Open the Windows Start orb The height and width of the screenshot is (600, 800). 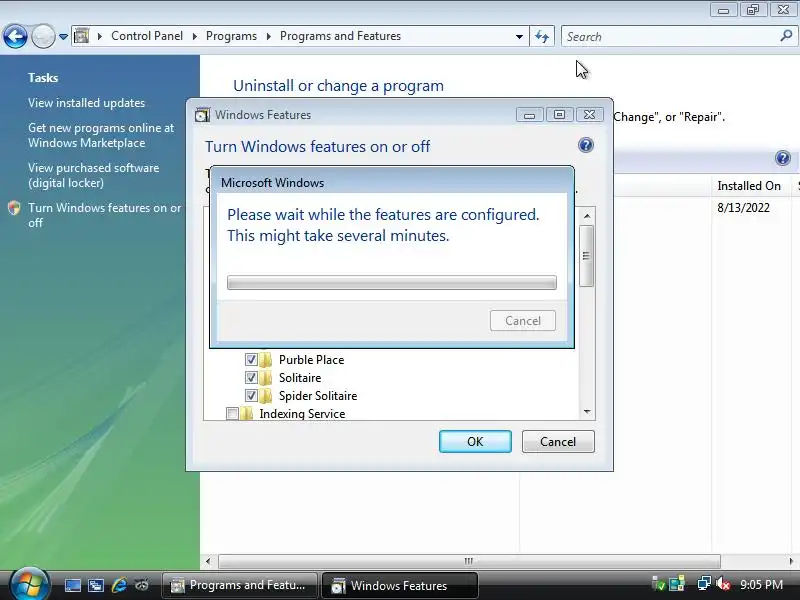pyautogui.click(x=29, y=585)
